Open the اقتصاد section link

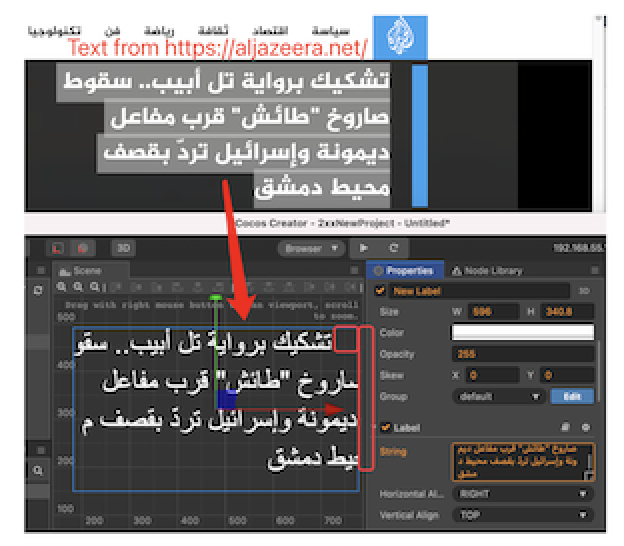click(271, 30)
